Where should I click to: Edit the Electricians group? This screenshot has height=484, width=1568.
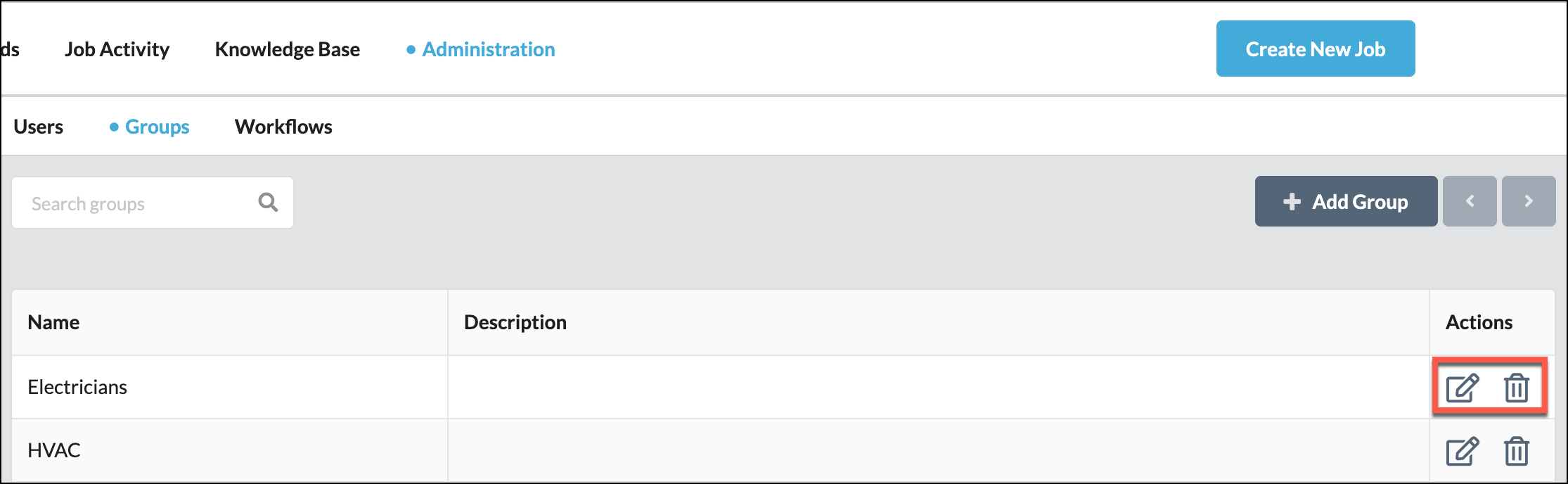[x=1462, y=388]
